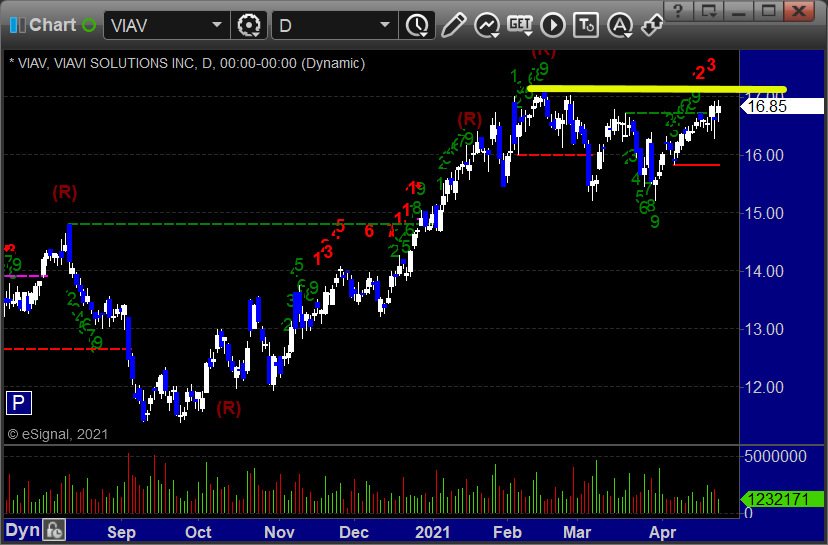Click the Nov label on time axis
Image resolution: width=828 pixels, height=545 pixels.
279,532
